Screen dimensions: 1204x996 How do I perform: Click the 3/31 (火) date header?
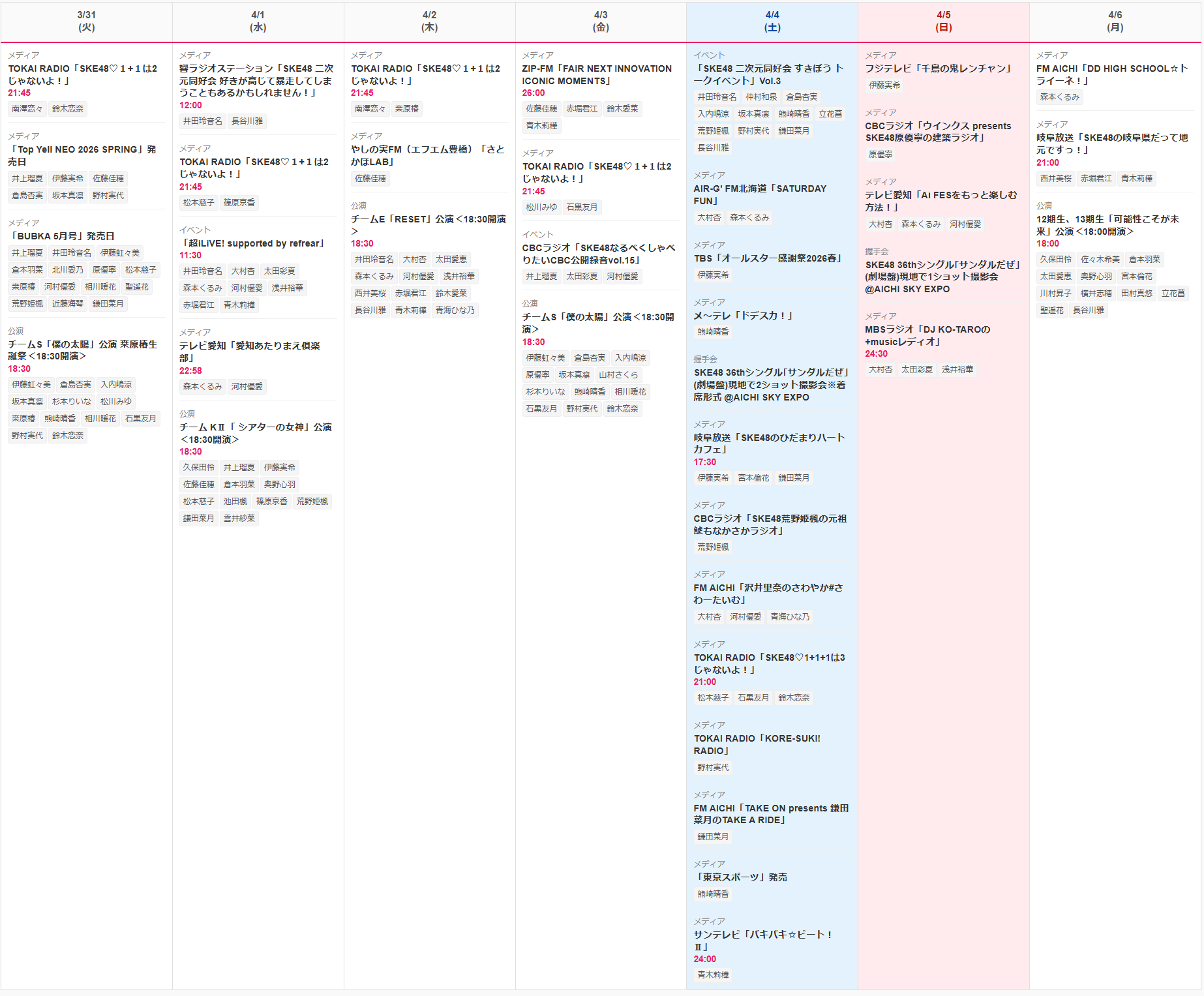[86, 22]
